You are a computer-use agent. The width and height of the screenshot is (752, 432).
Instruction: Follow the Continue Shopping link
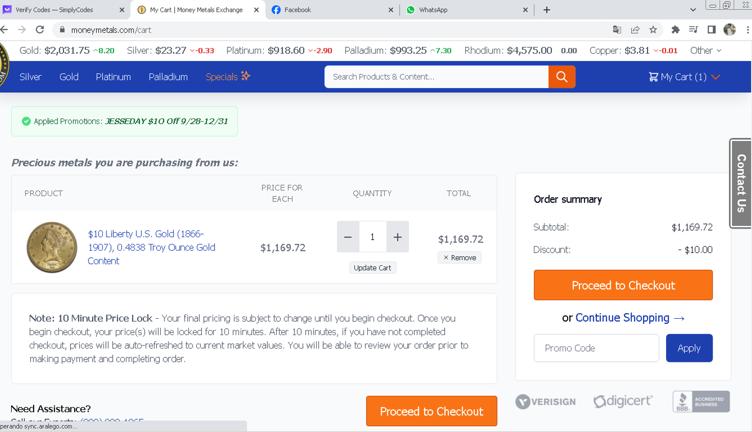point(630,318)
